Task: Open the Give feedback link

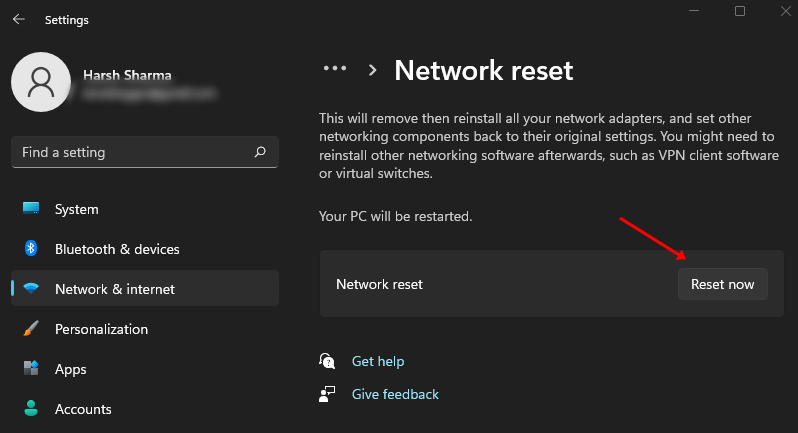Action: [x=395, y=394]
